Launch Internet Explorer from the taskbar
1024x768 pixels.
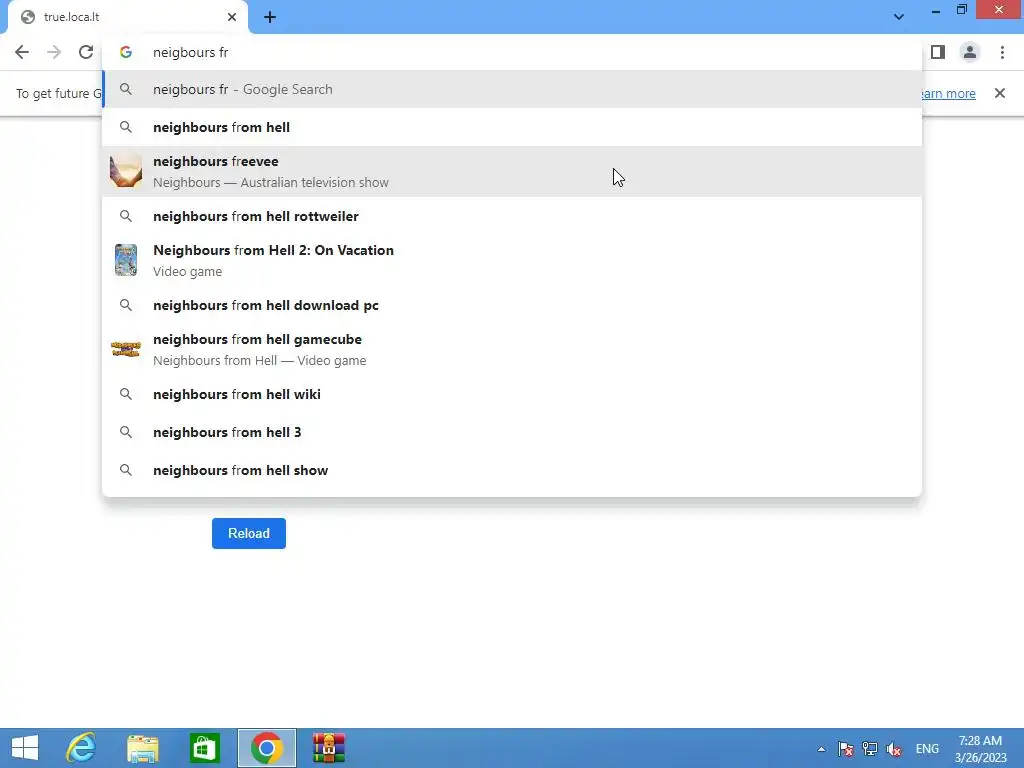pyautogui.click(x=81, y=748)
